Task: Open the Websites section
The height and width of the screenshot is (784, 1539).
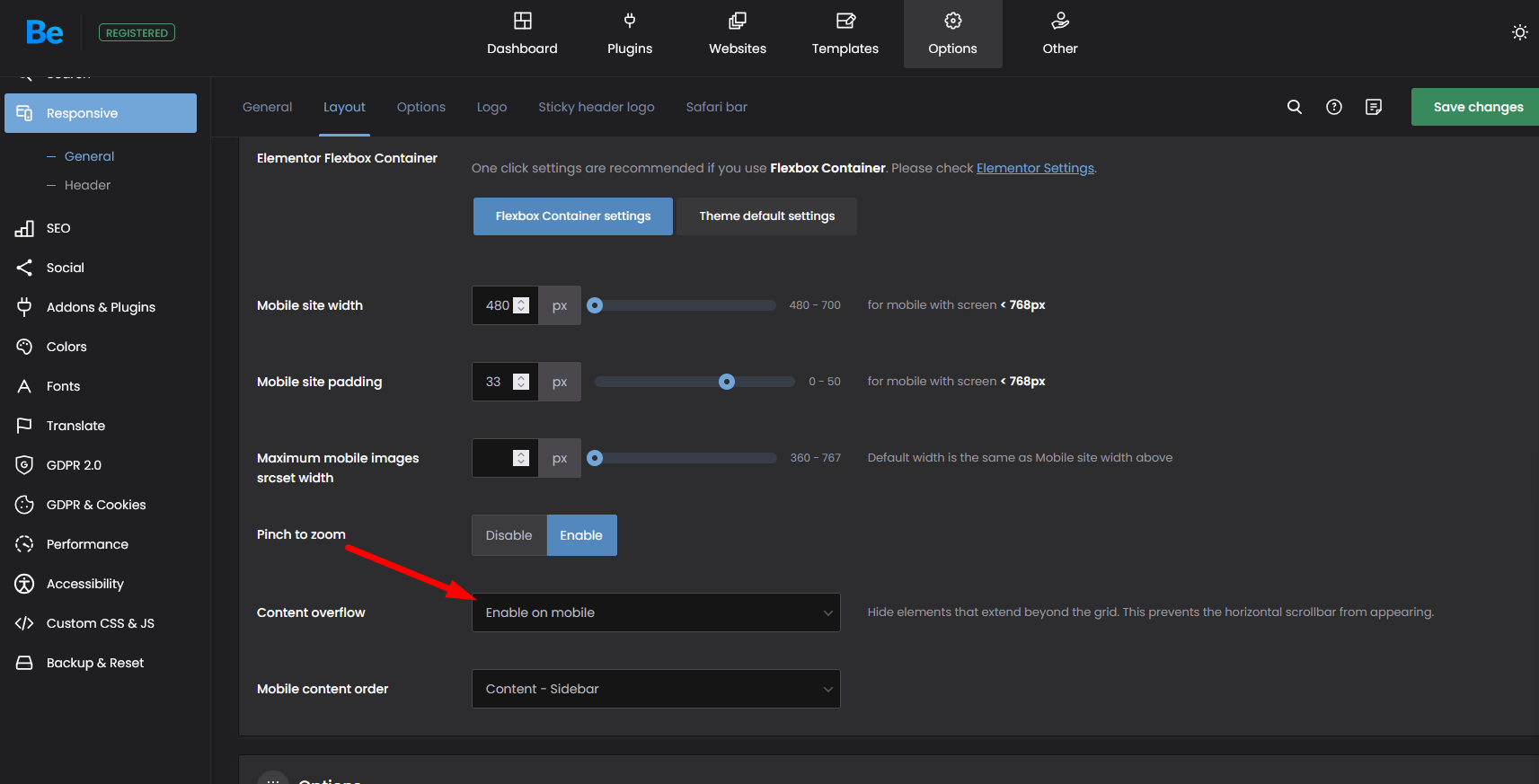Action: pyautogui.click(x=738, y=34)
